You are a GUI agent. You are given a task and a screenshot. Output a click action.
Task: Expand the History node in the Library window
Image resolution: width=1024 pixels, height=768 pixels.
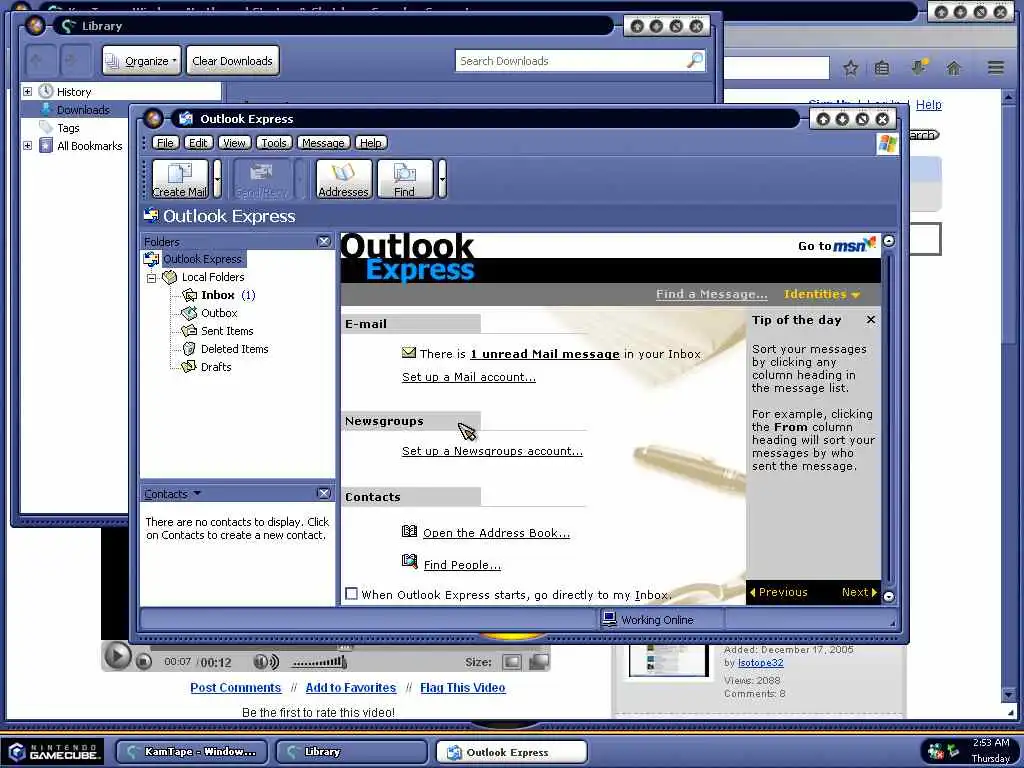[27, 91]
